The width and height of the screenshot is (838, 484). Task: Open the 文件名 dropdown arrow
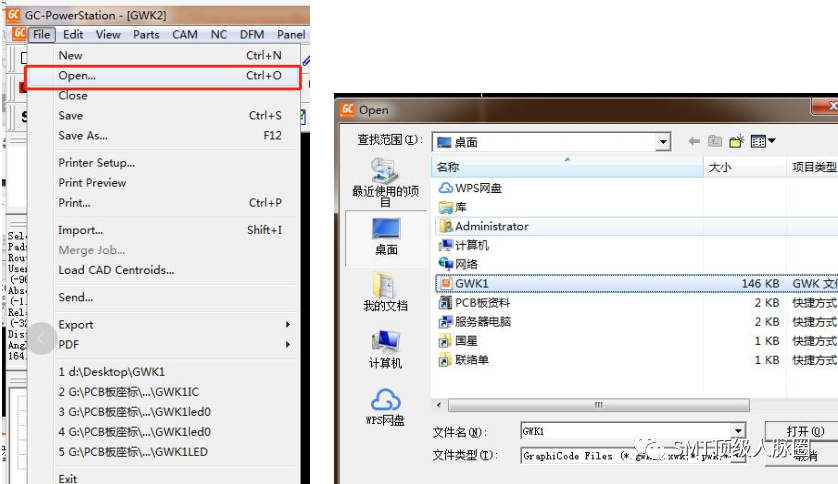[x=738, y=431]
